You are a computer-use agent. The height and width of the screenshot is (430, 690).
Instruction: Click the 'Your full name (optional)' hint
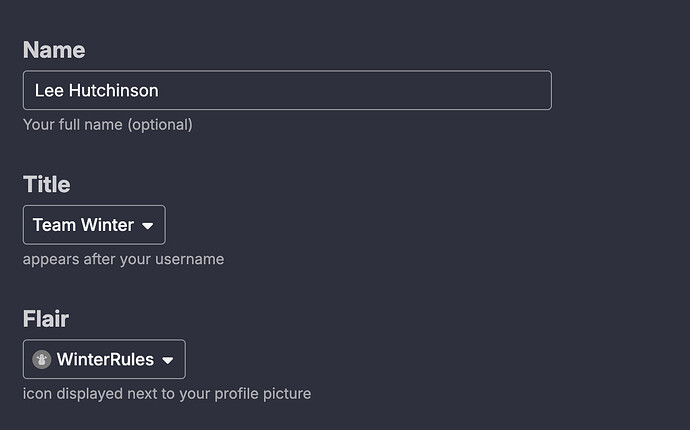click(107, 125)
